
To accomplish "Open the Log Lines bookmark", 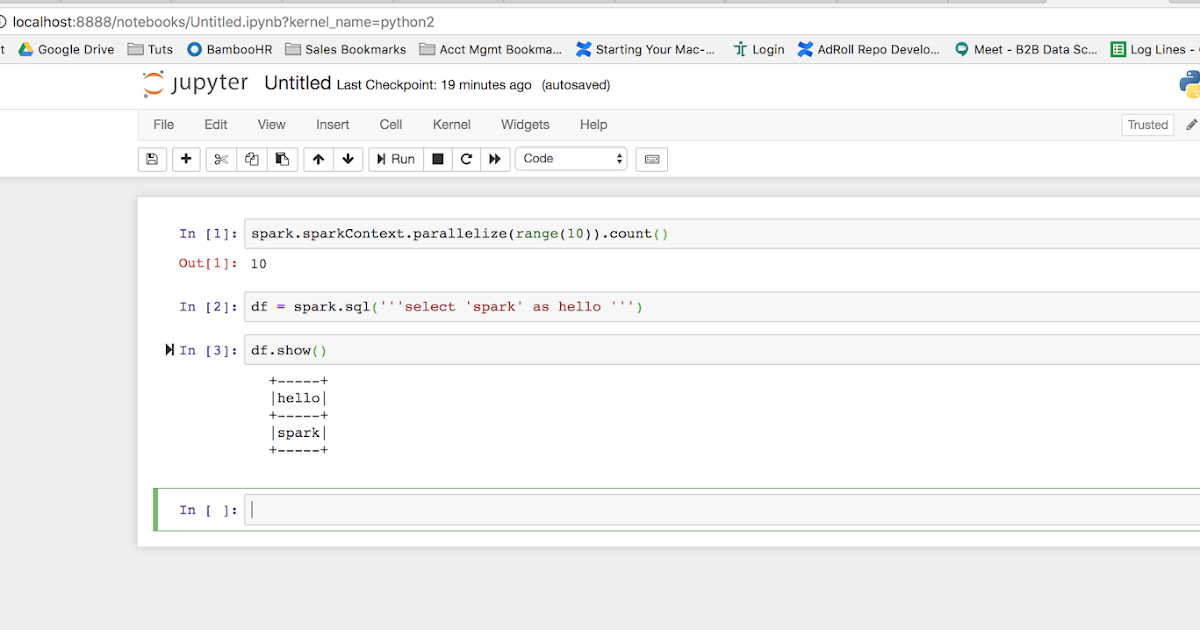I will (x=1155, y=49).
